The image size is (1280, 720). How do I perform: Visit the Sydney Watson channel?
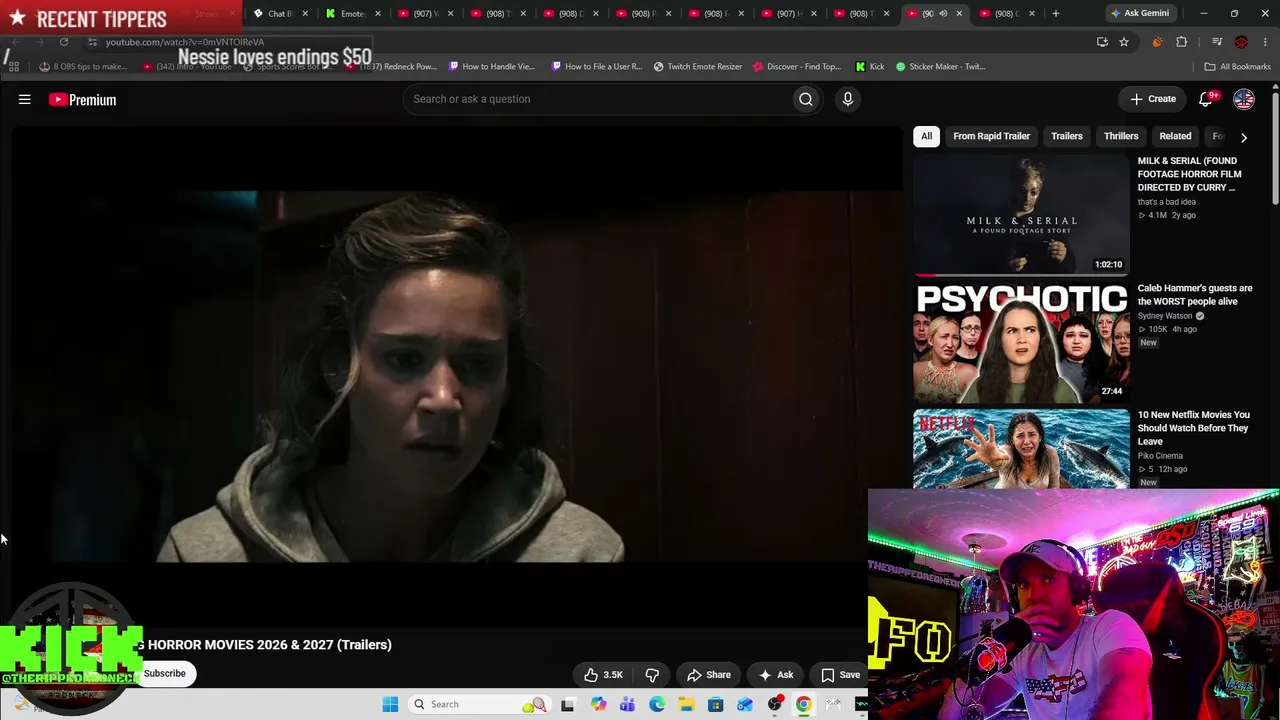(x=1165, y=316)
